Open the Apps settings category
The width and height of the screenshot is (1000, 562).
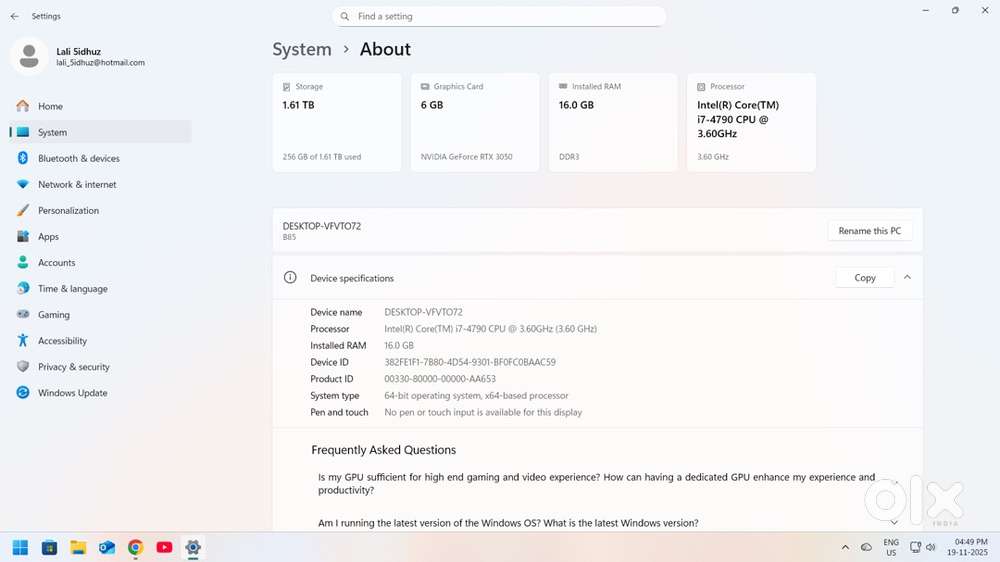coord(48,237)
